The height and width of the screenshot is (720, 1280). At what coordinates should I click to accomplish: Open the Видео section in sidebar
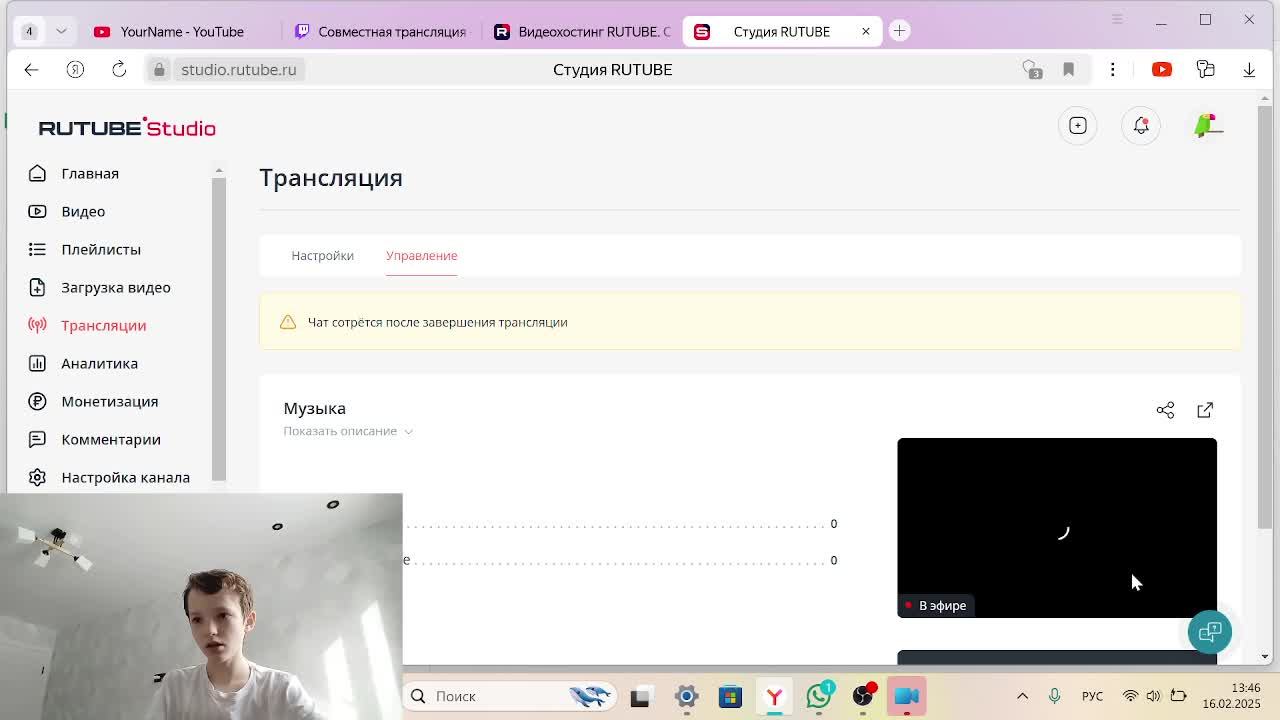point(83,211)
